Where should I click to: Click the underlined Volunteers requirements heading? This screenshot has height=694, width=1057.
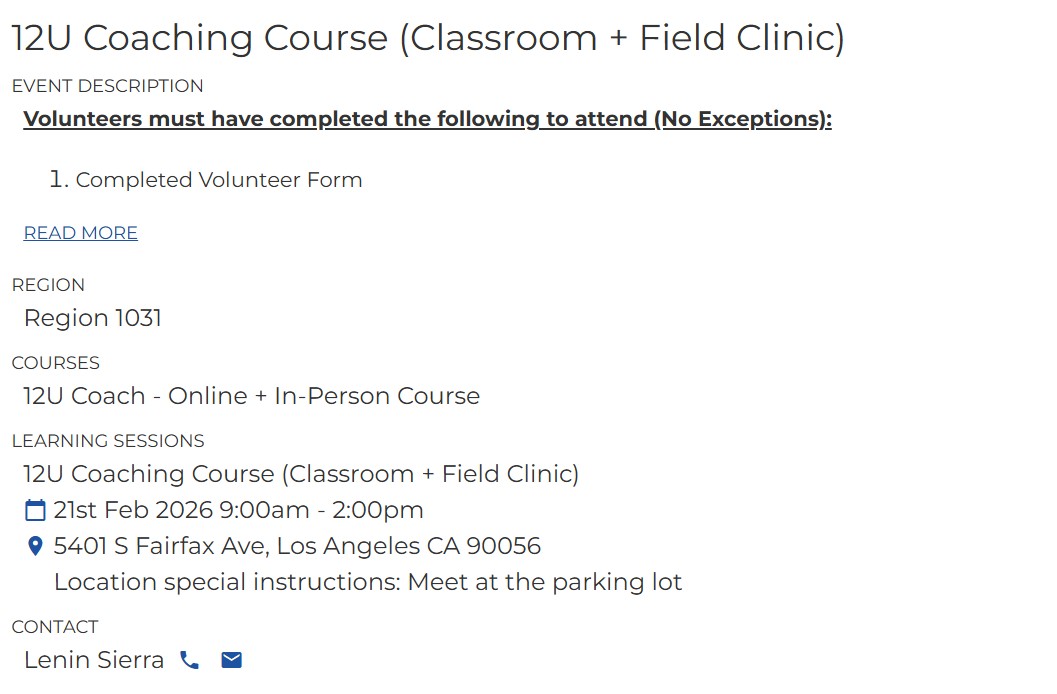click(427, 119)
